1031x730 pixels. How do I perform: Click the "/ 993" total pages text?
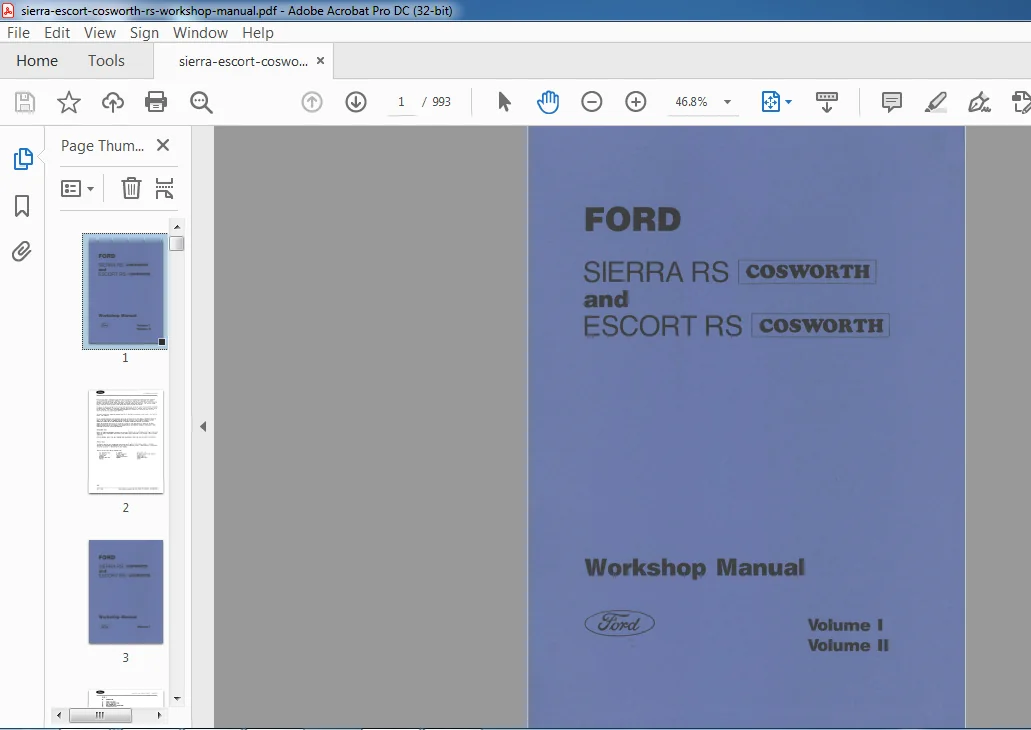[437, 102]
